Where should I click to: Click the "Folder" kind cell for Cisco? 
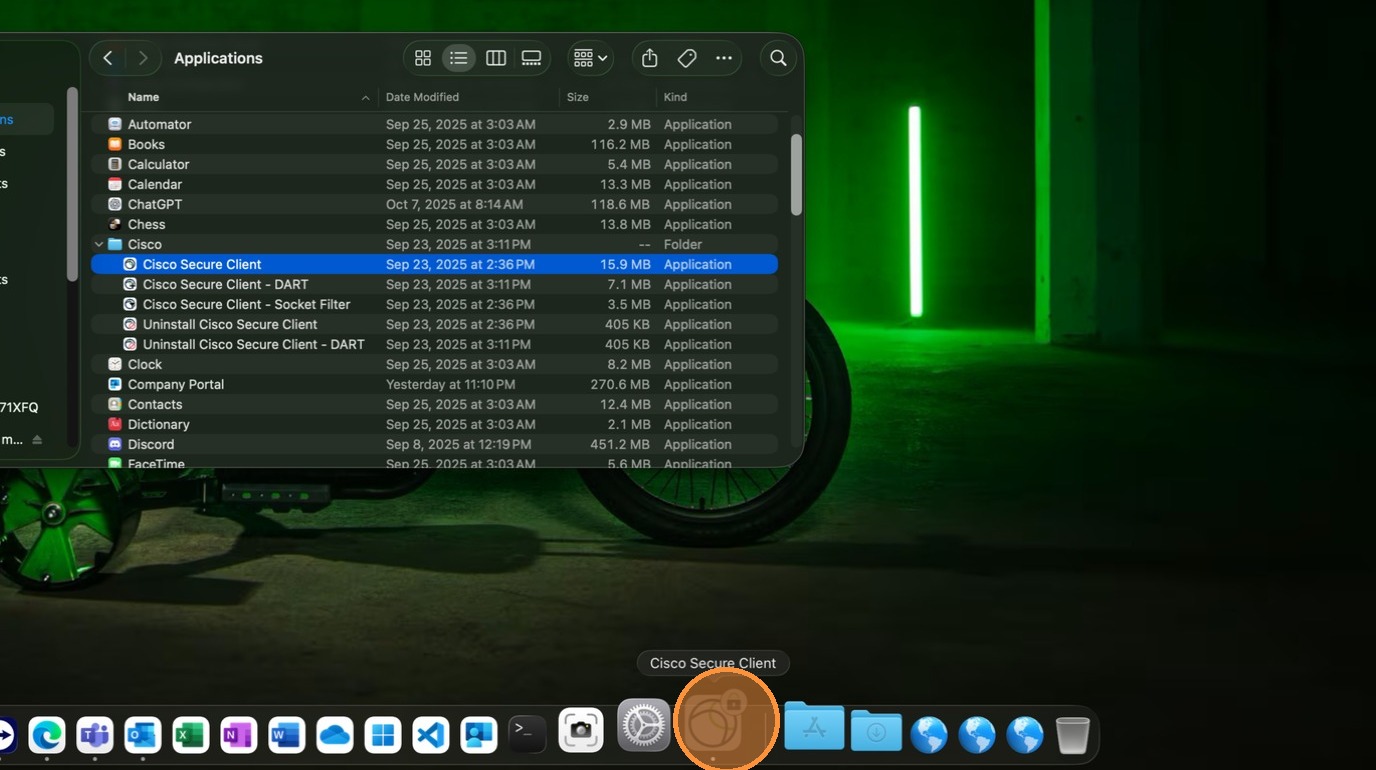[683, 244]
